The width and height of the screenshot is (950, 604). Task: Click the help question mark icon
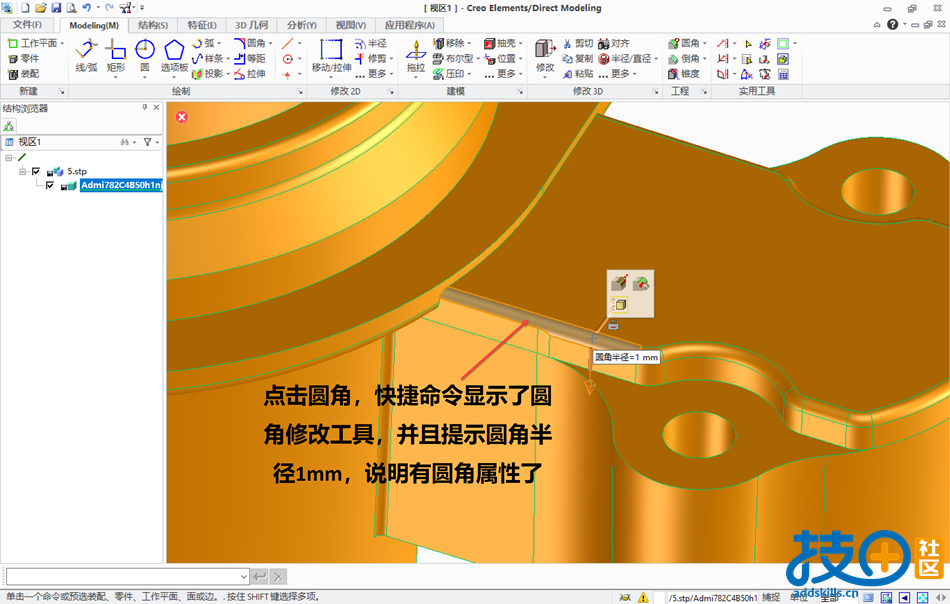pos(892,24)
